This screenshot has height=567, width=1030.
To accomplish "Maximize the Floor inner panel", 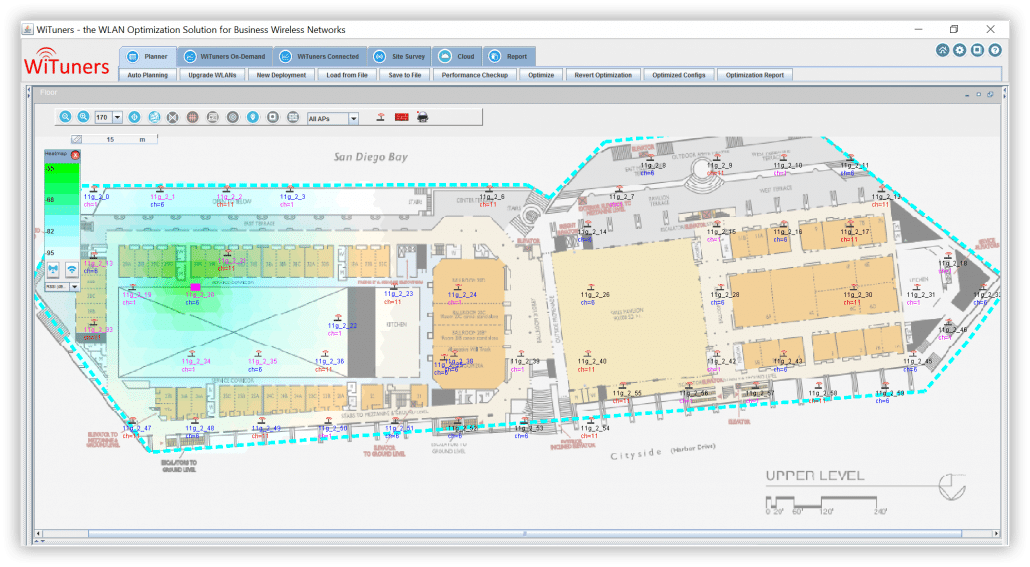I will [x=978, y=95].
